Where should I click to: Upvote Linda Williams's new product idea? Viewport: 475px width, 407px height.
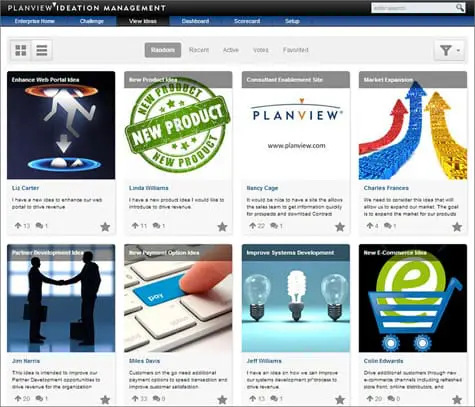(135, 226)
